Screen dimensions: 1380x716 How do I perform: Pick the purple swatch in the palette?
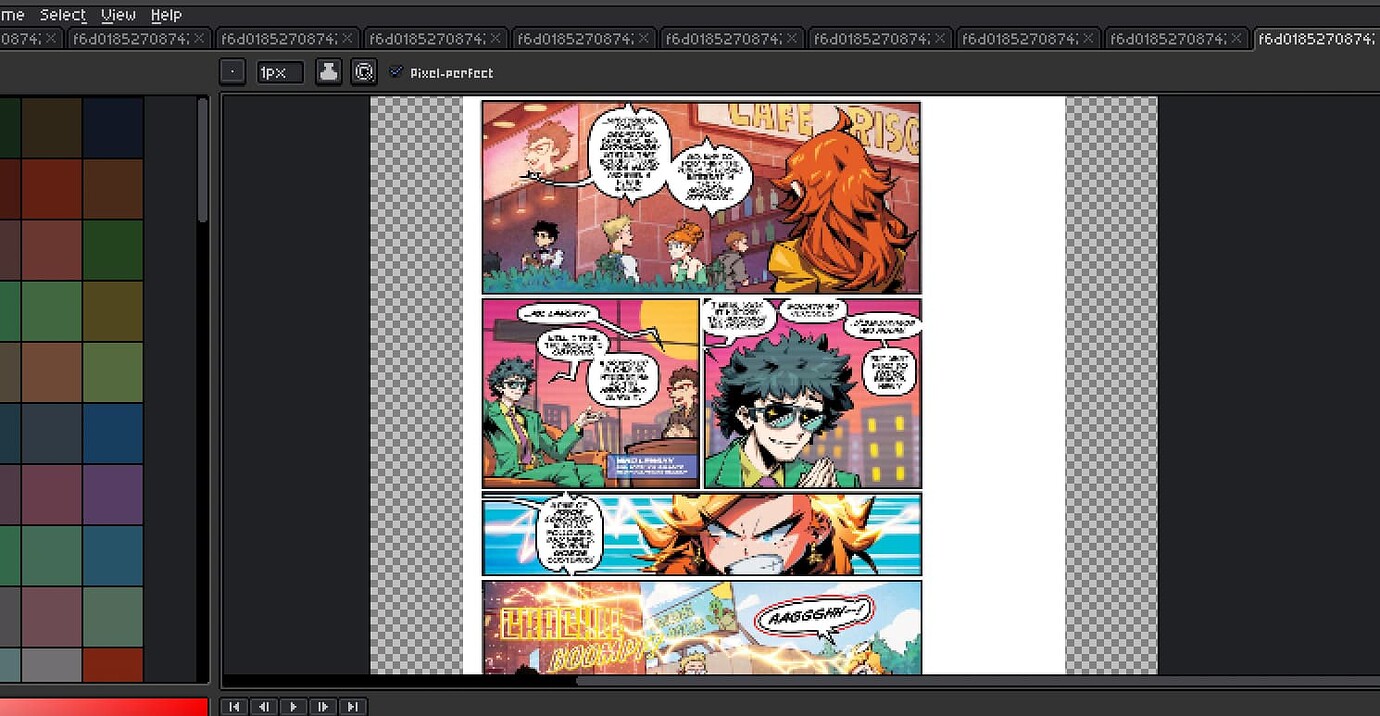113,494
